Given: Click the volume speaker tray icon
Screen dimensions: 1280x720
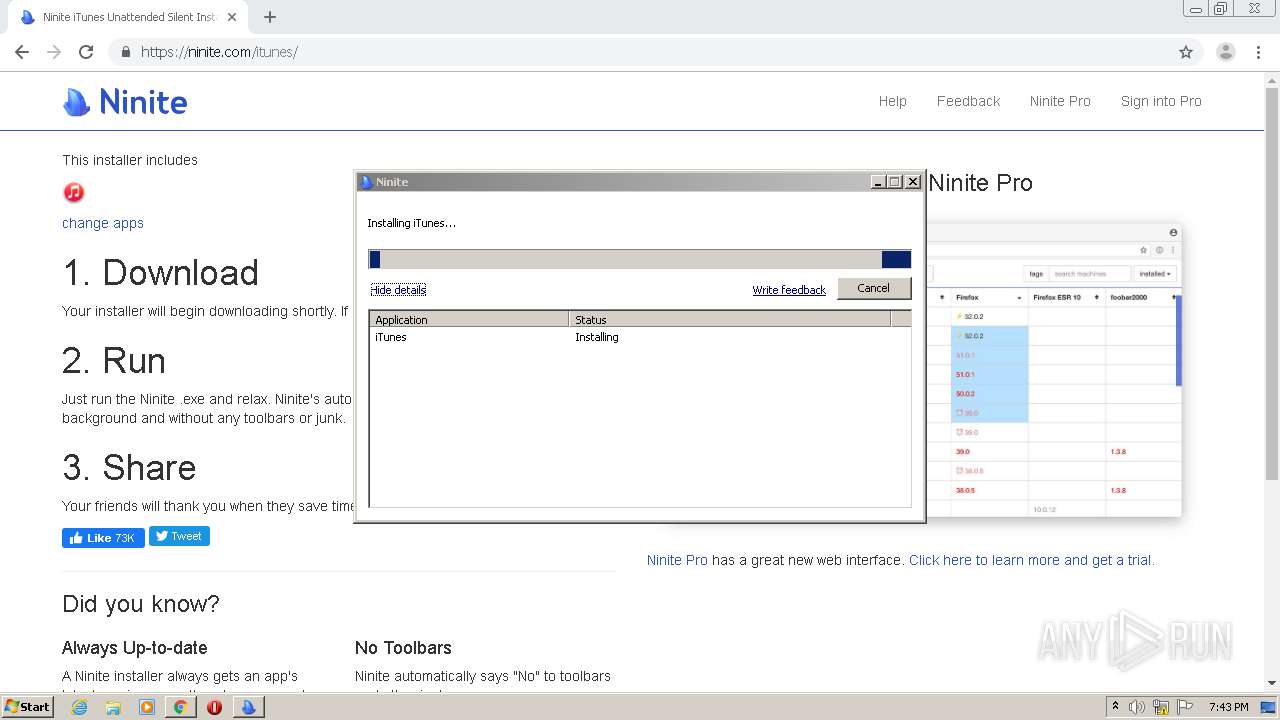Looking at the screenshot, I should tap(1137, 707).
